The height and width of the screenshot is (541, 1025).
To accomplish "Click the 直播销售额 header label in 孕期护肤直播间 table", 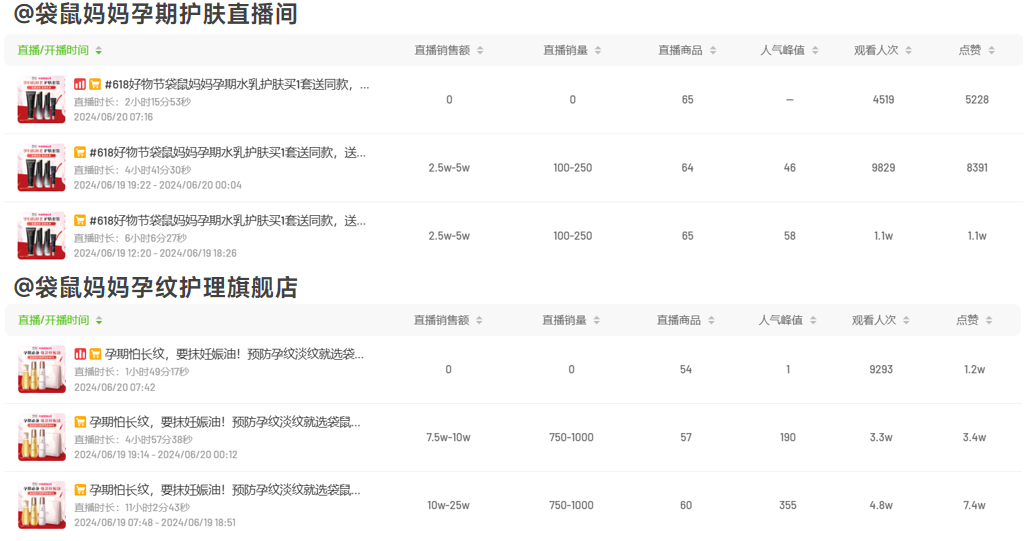I will pyautogui.click(x=442, y=50).
